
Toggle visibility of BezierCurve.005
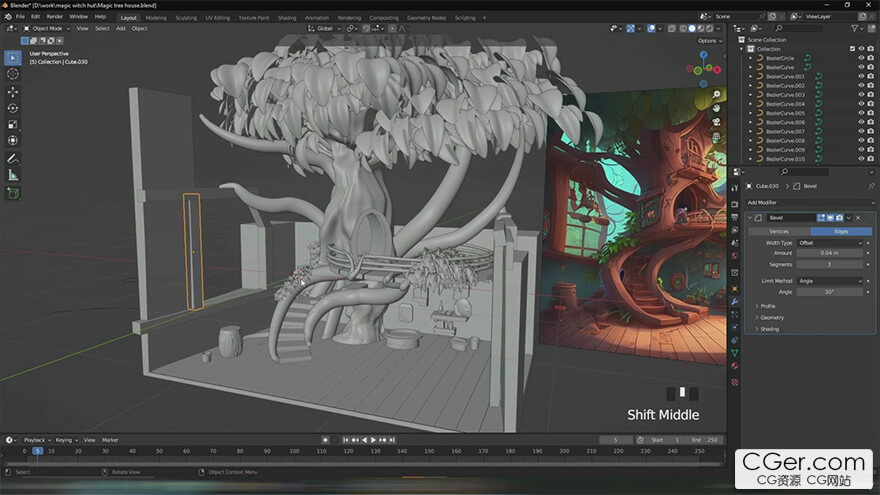click(861, 113)
